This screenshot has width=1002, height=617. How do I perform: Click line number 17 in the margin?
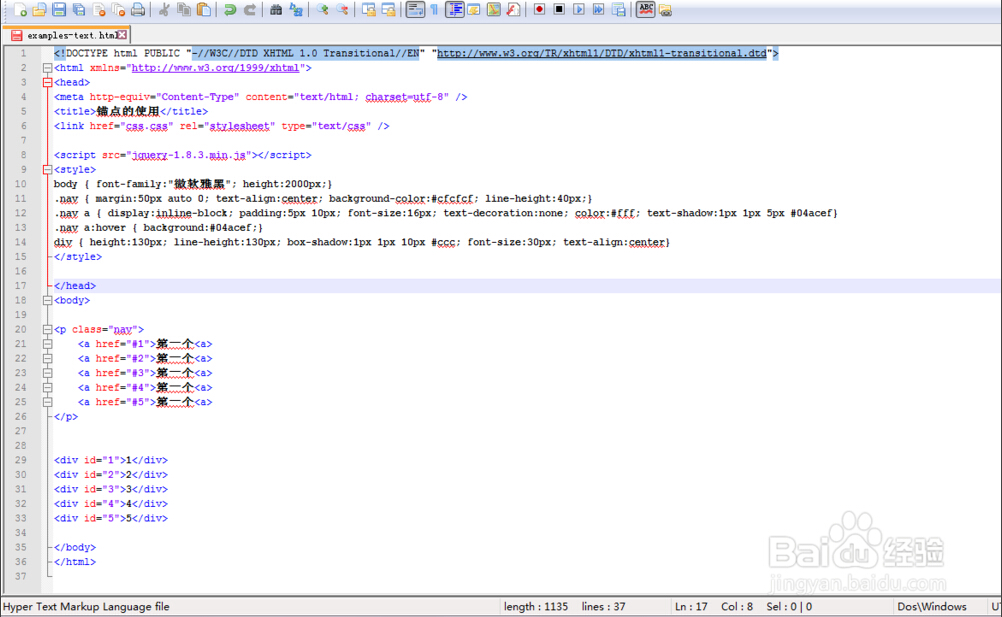pos(20,286)
